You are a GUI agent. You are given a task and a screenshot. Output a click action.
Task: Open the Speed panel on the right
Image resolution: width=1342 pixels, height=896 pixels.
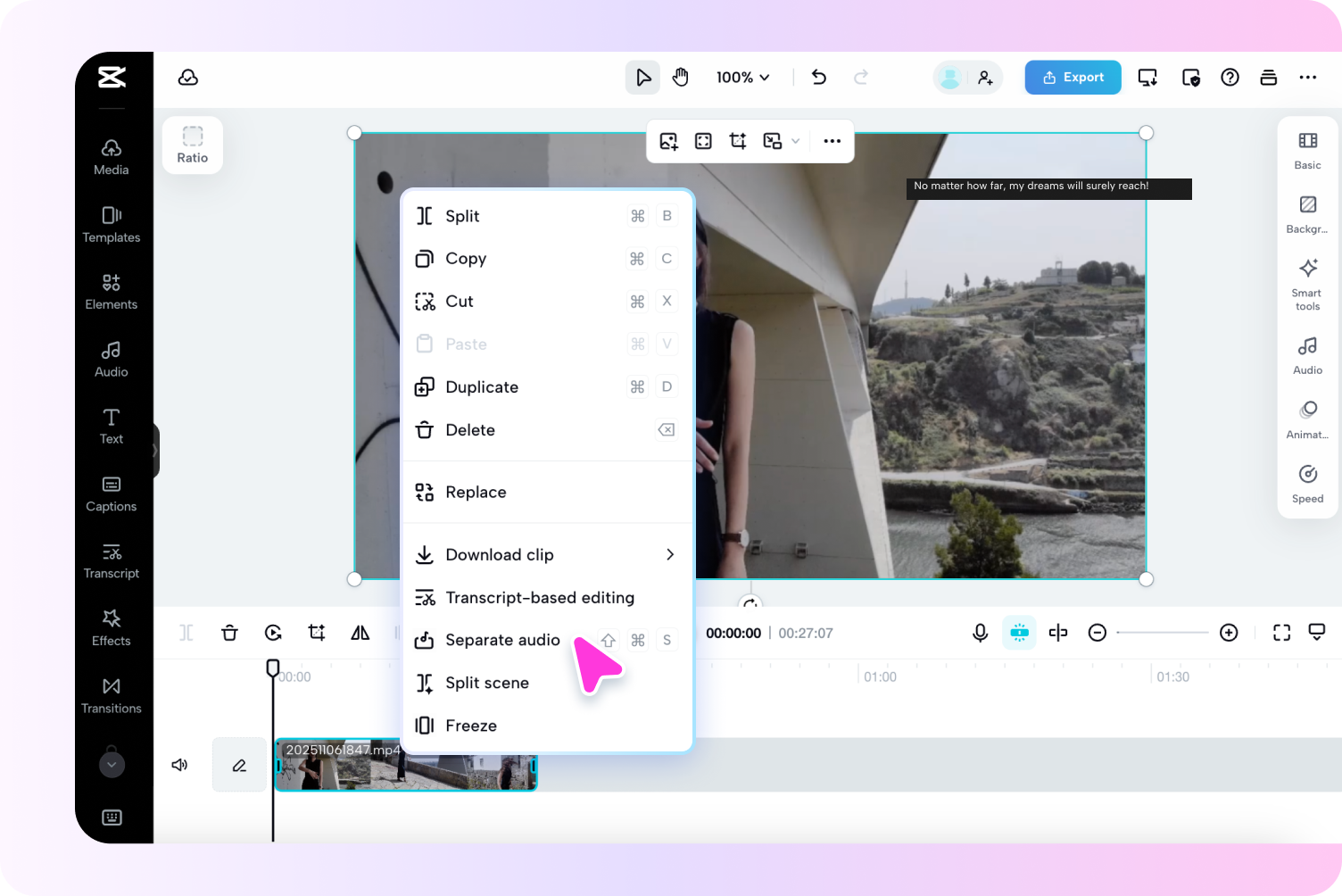(x=1306, y=483)
